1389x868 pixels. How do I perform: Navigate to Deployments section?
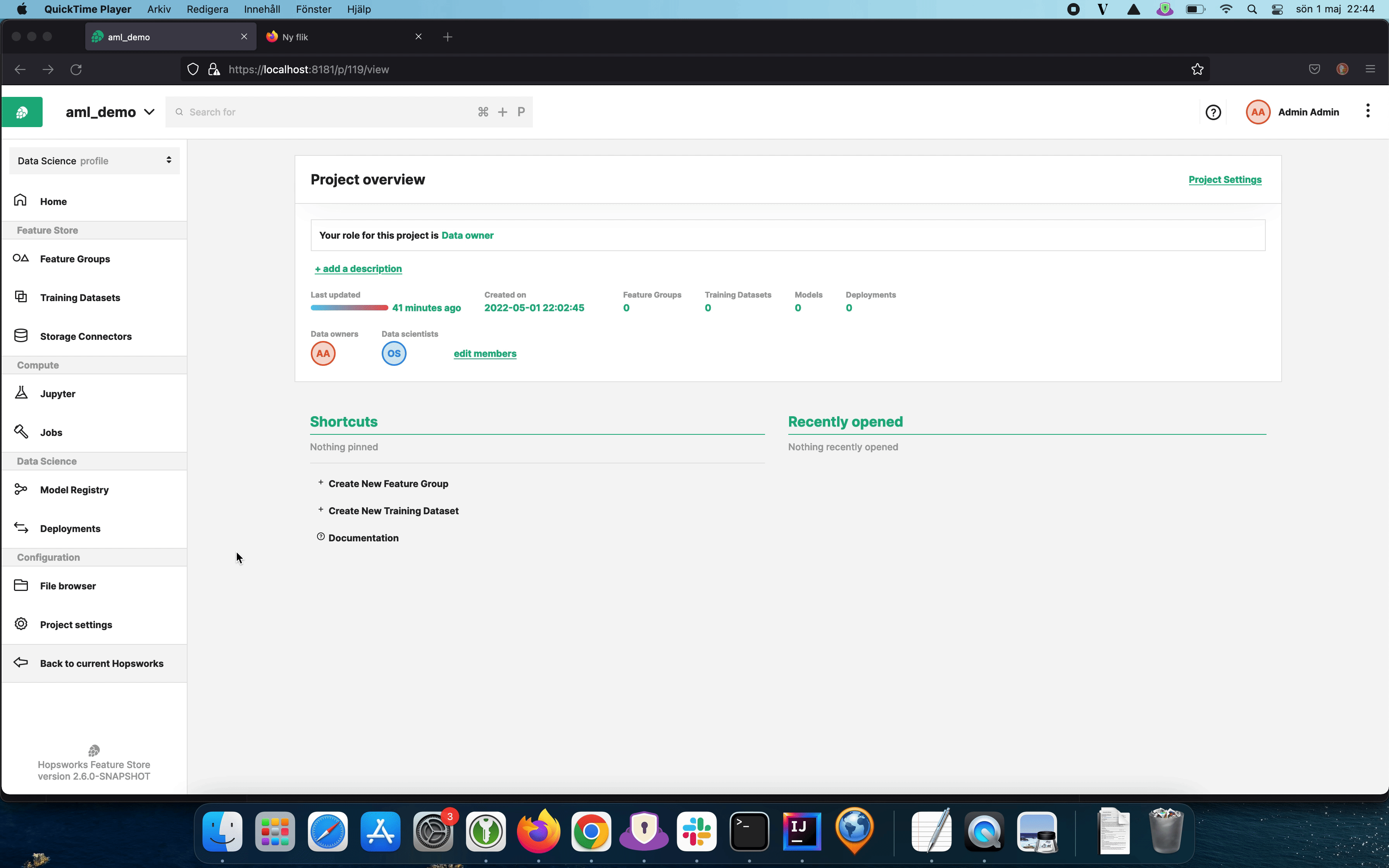(70, 528)
